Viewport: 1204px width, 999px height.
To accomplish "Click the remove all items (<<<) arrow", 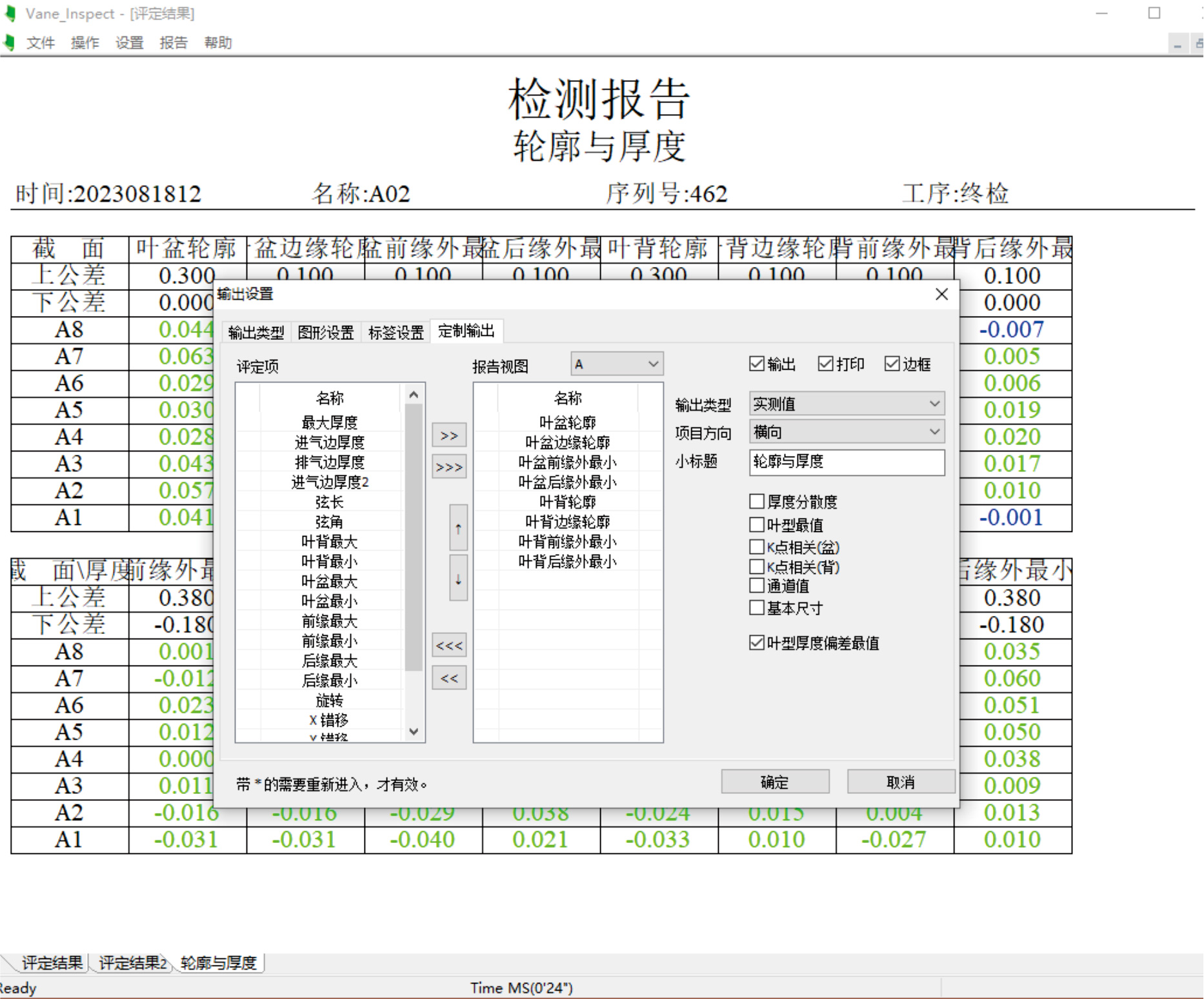I will 449,645.
